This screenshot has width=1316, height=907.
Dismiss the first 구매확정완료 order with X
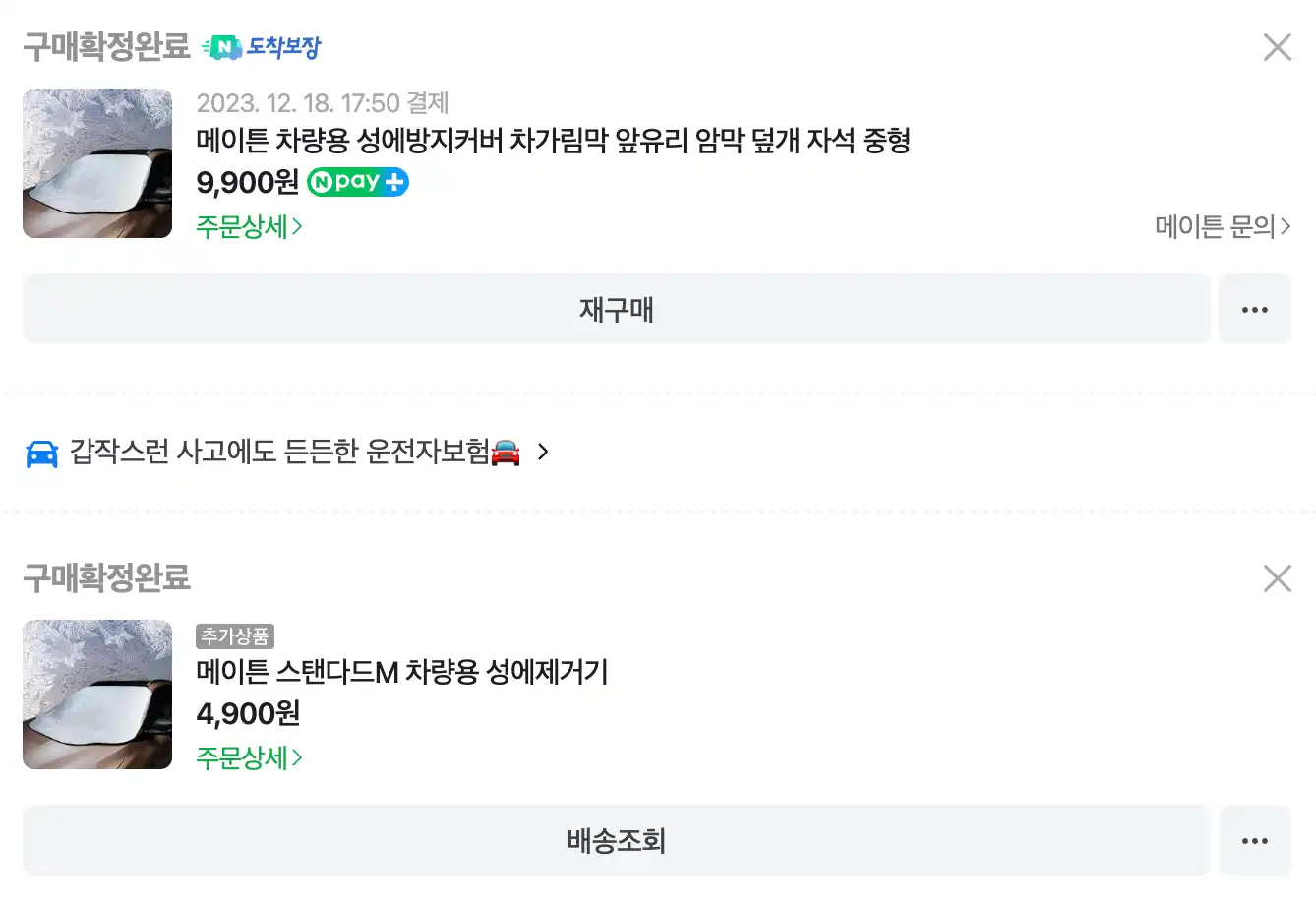(1277, 46)
